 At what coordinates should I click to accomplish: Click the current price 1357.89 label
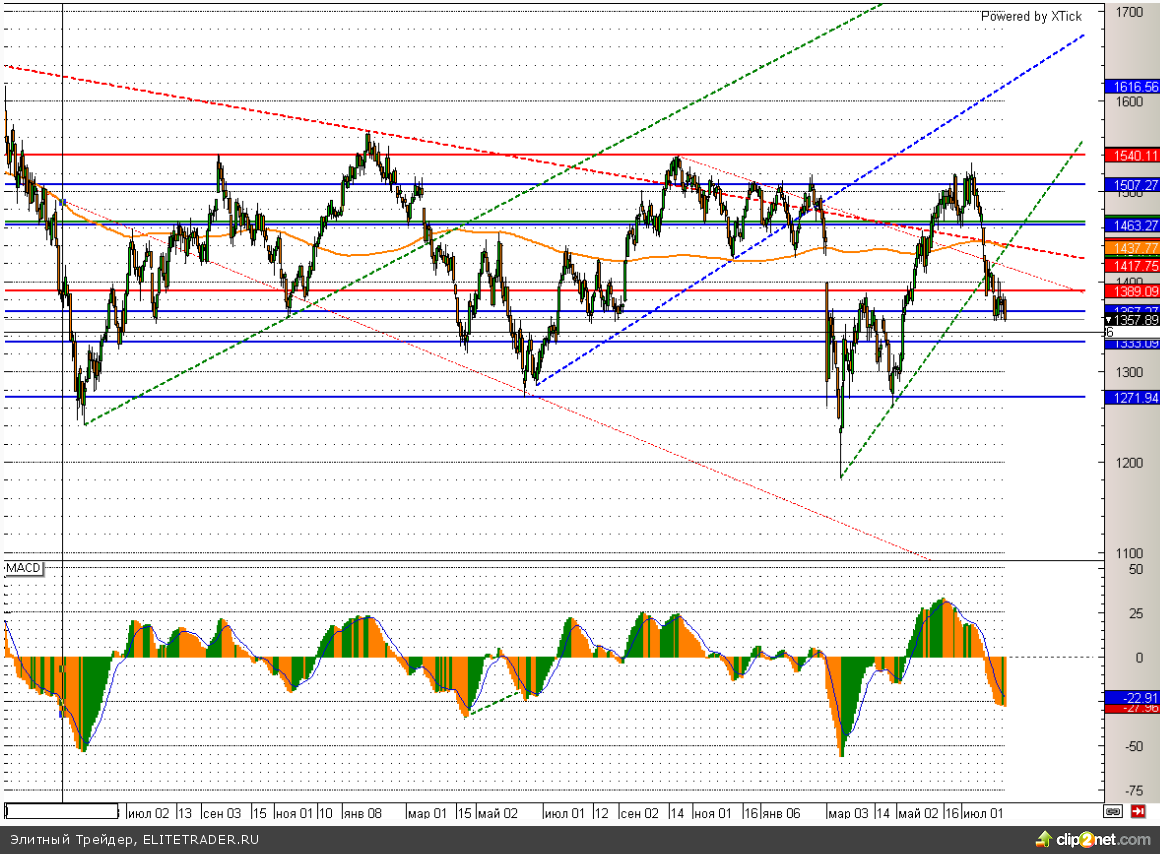(1132, 320)
